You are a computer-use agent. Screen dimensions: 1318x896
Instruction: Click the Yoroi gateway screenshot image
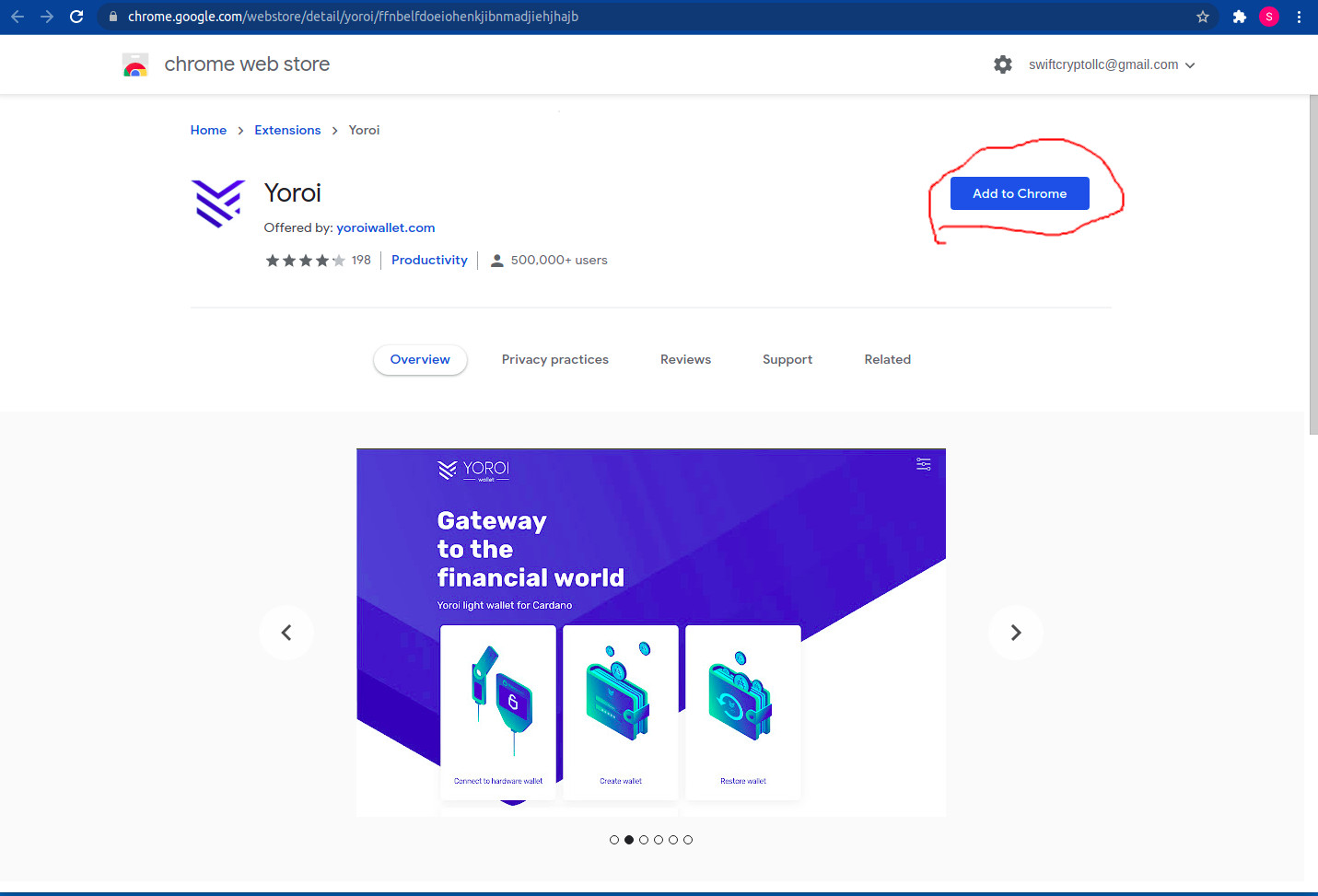pos(651,633)
